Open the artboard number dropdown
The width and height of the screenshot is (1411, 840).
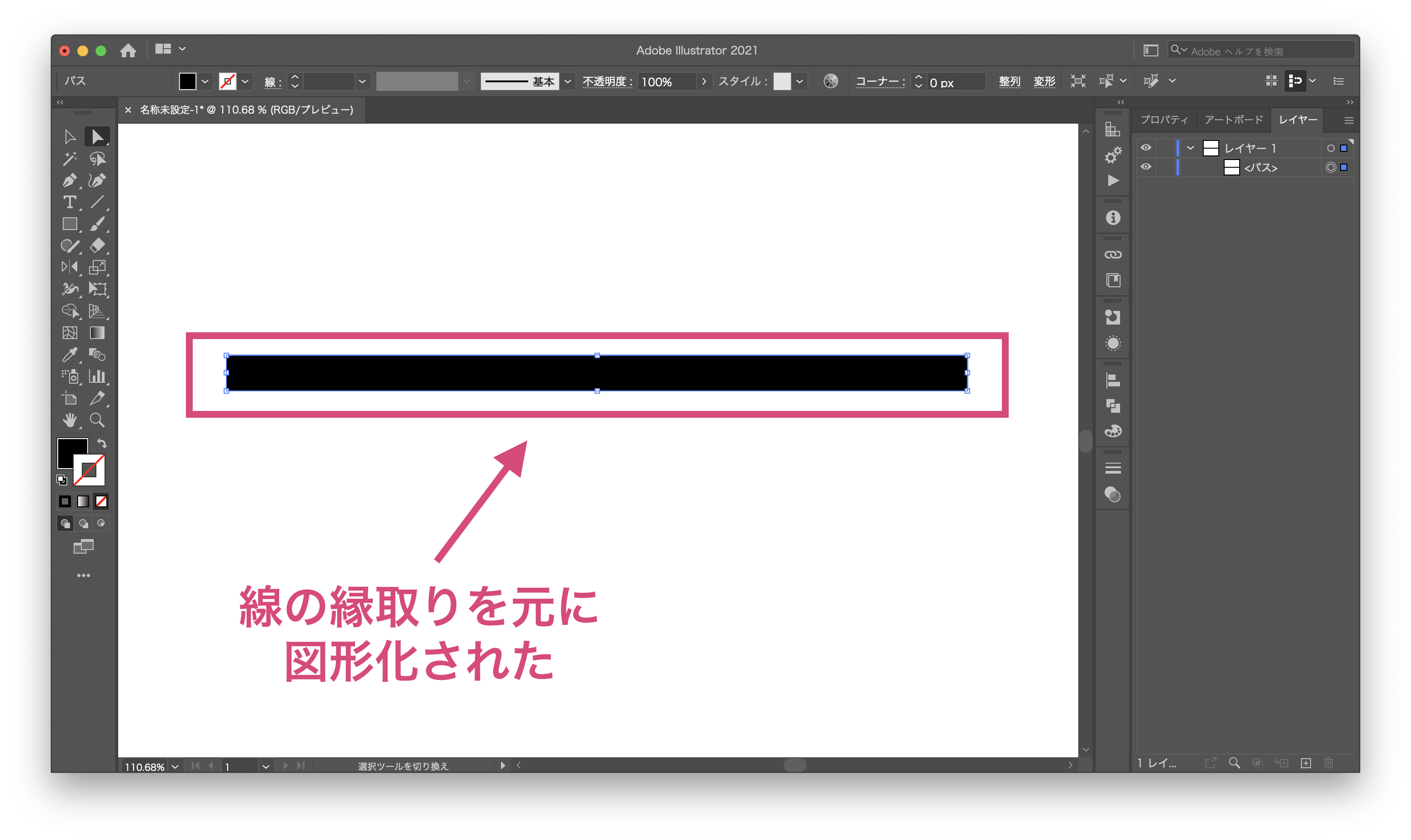(265, 766)
